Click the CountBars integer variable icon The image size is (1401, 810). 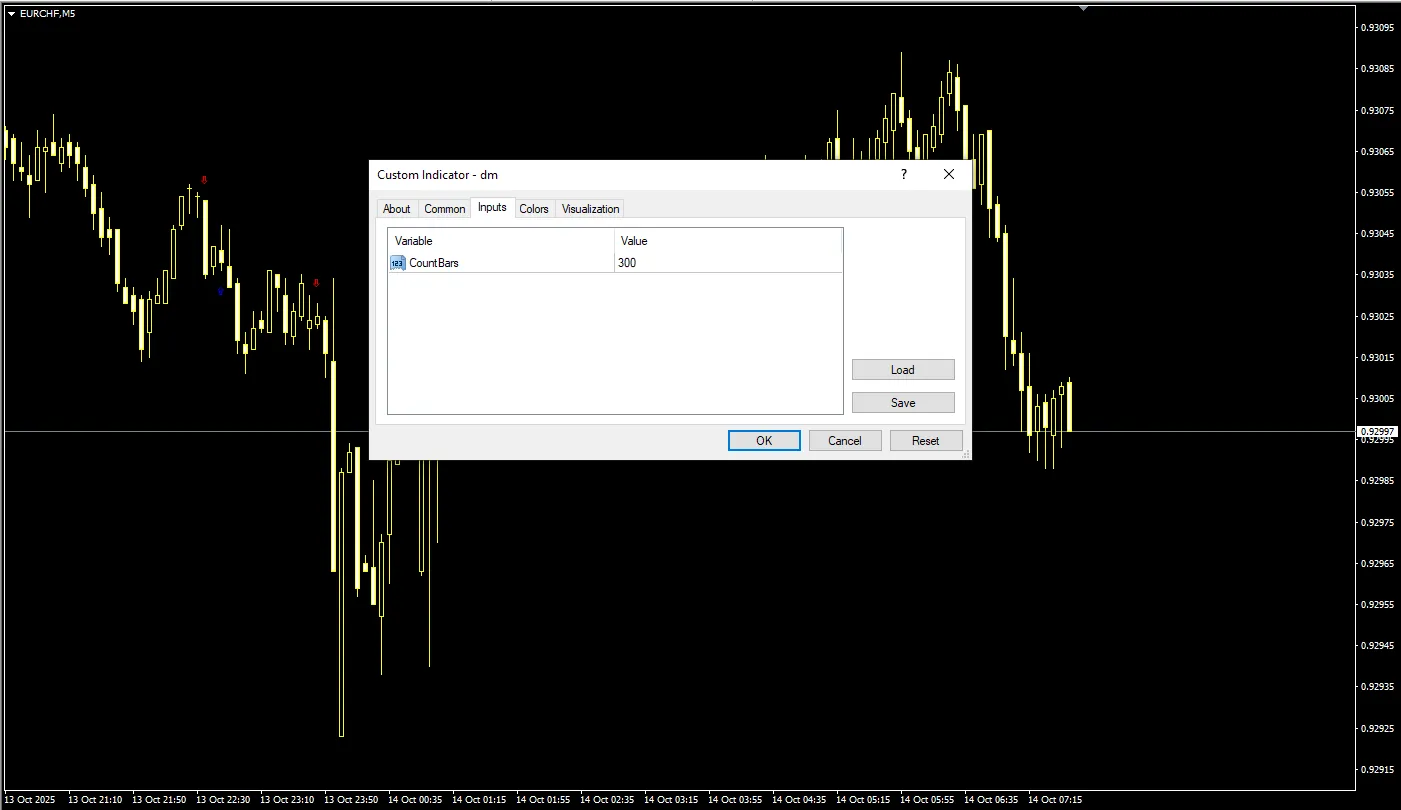(397, 263)
